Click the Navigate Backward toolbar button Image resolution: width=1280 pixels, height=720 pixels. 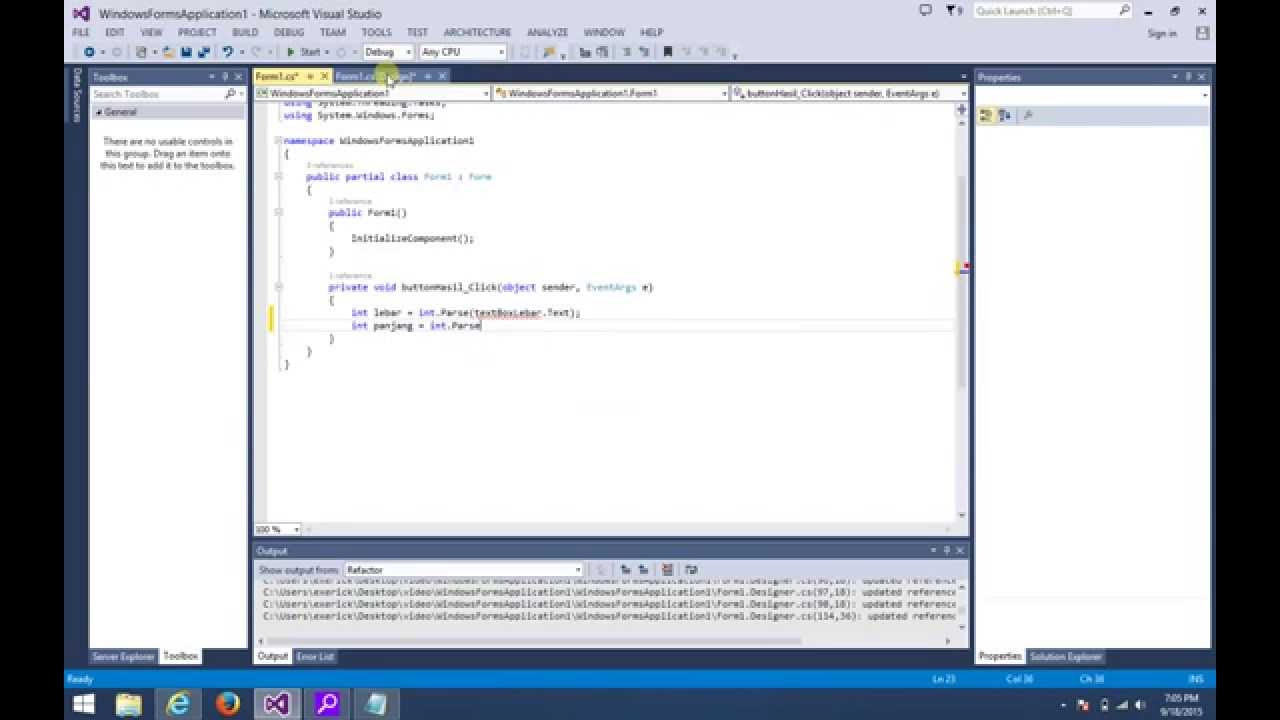[89, 52]
